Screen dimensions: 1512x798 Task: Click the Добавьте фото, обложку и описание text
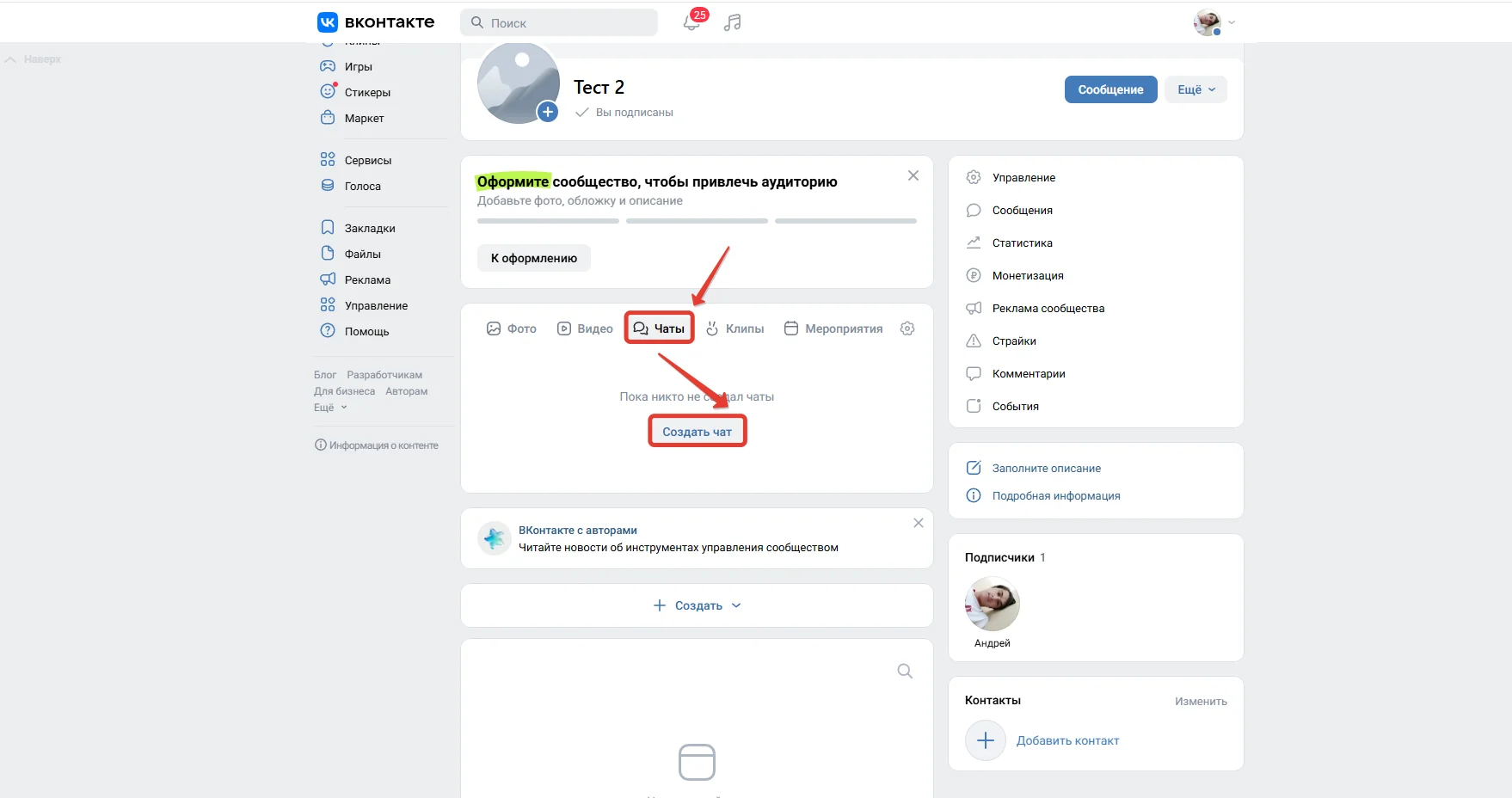click(580, 200)
